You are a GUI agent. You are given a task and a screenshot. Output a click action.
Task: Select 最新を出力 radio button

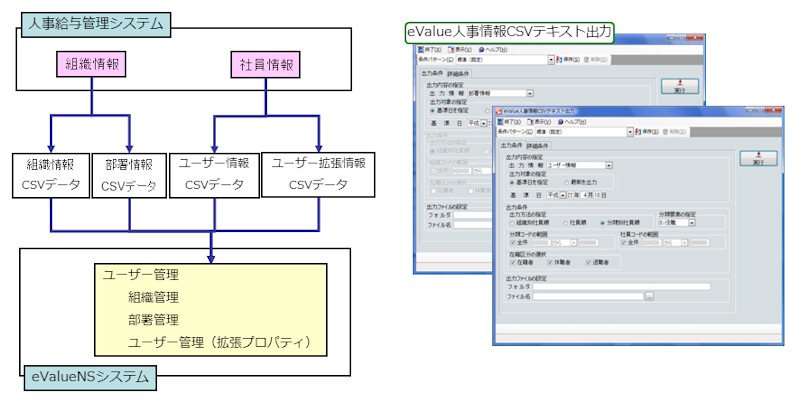click(x=567, y=182)
